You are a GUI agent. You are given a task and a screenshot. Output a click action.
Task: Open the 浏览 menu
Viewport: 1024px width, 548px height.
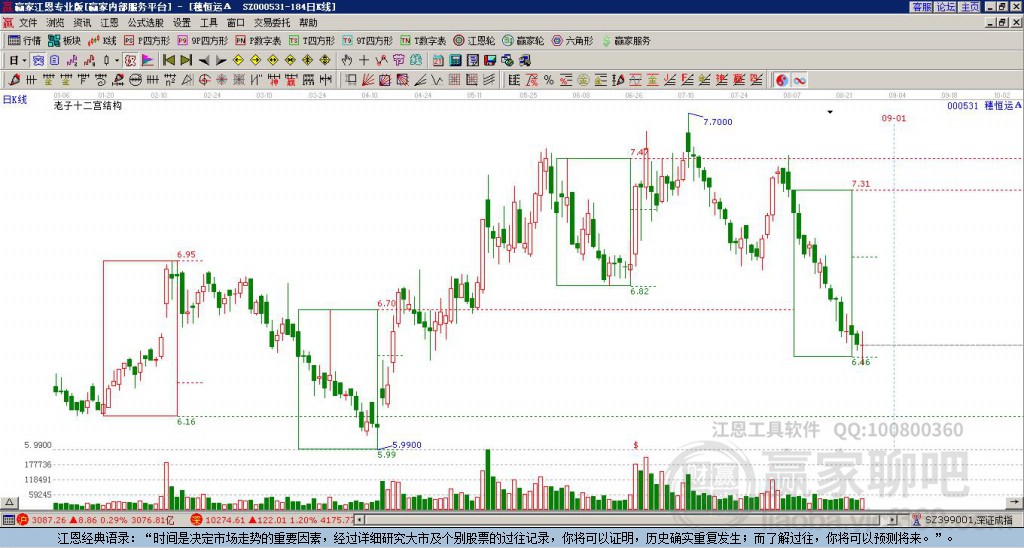[55, 23]
